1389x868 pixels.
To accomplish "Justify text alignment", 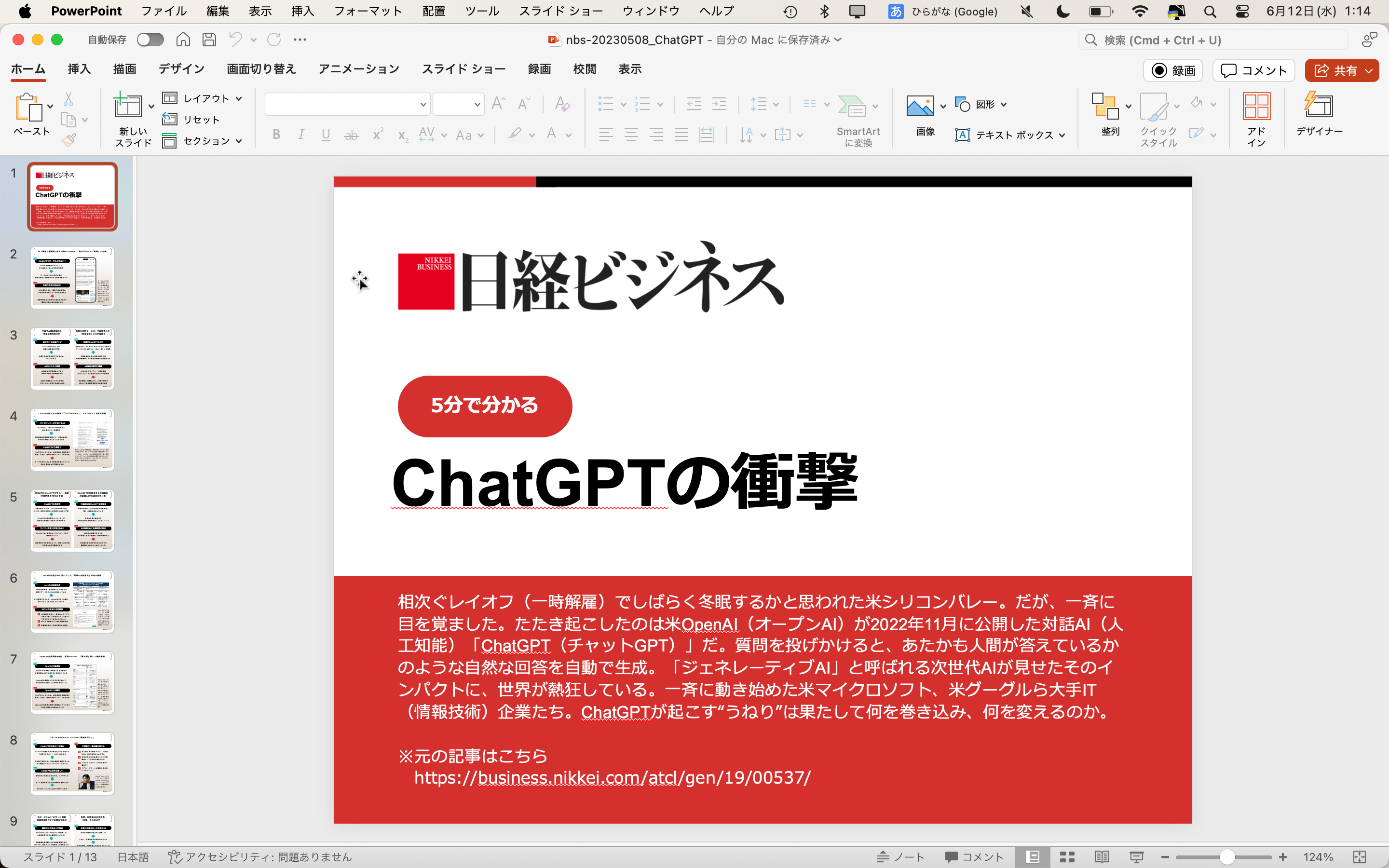I will pyautogui.click(x=681, y=135).
